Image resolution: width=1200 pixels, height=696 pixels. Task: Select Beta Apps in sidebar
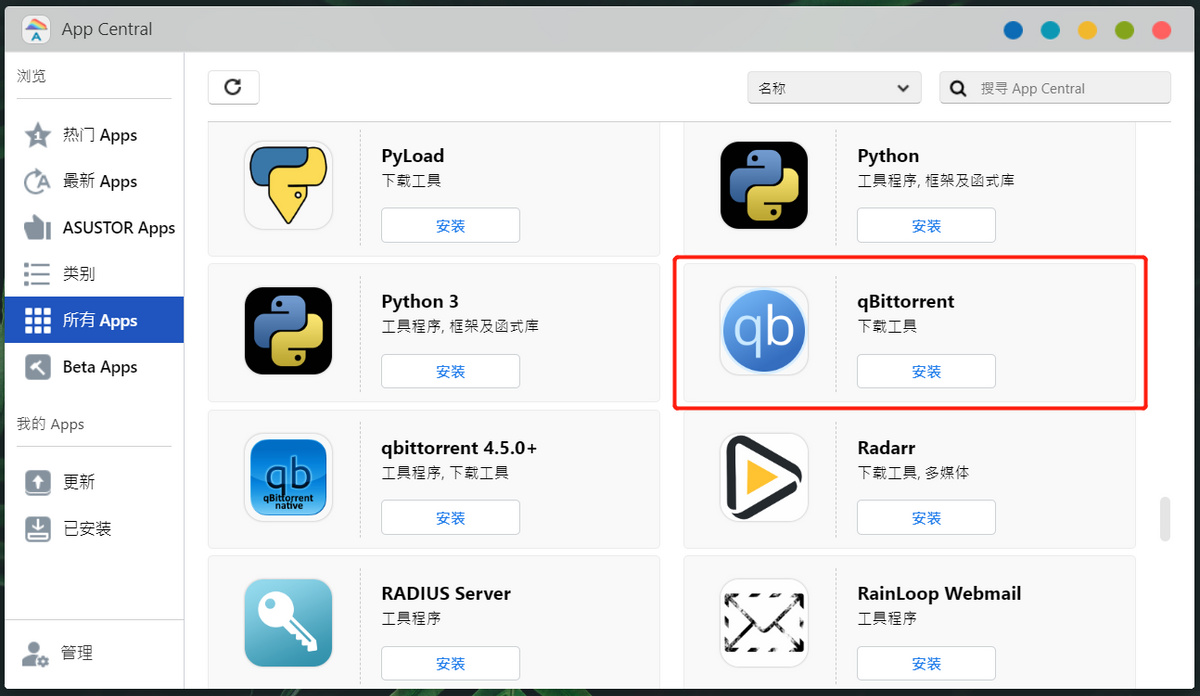pos(92,367)
